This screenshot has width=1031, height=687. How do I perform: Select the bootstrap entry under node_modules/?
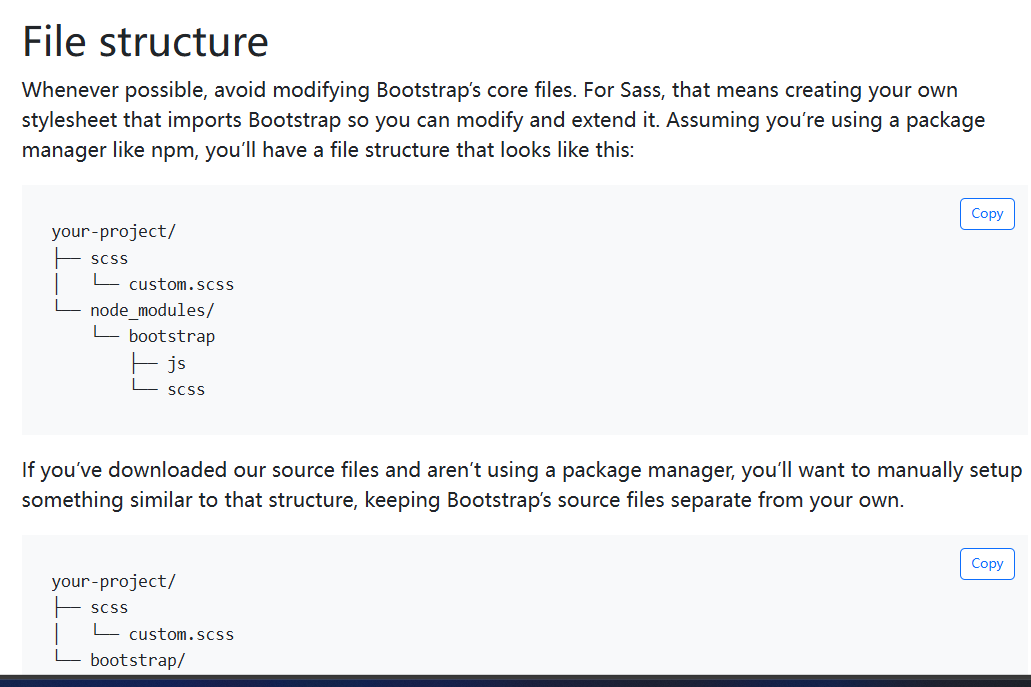point(172,336)
